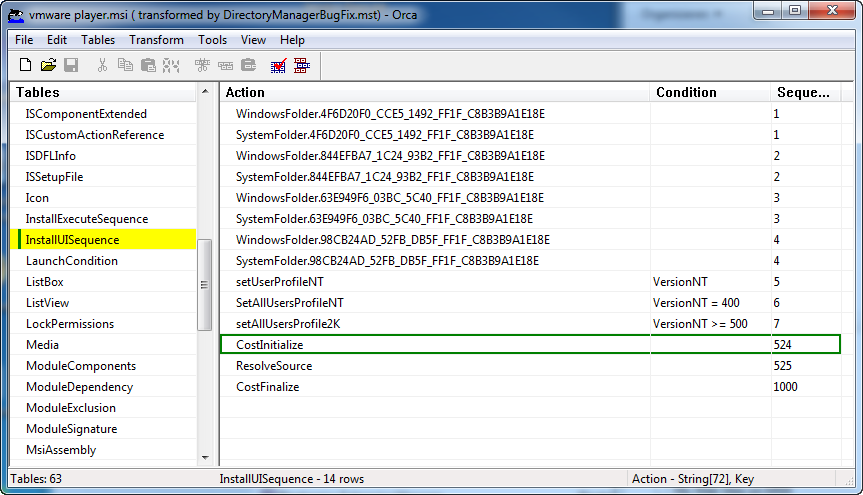Select WindowsFolder.63E949F6 action row
Viewport: 863px width, 495px height.
click(x=531, y=198)
